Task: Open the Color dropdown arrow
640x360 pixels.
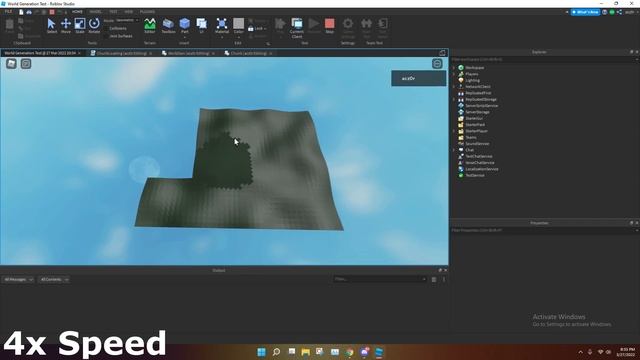Action: [x=238, y=37]
